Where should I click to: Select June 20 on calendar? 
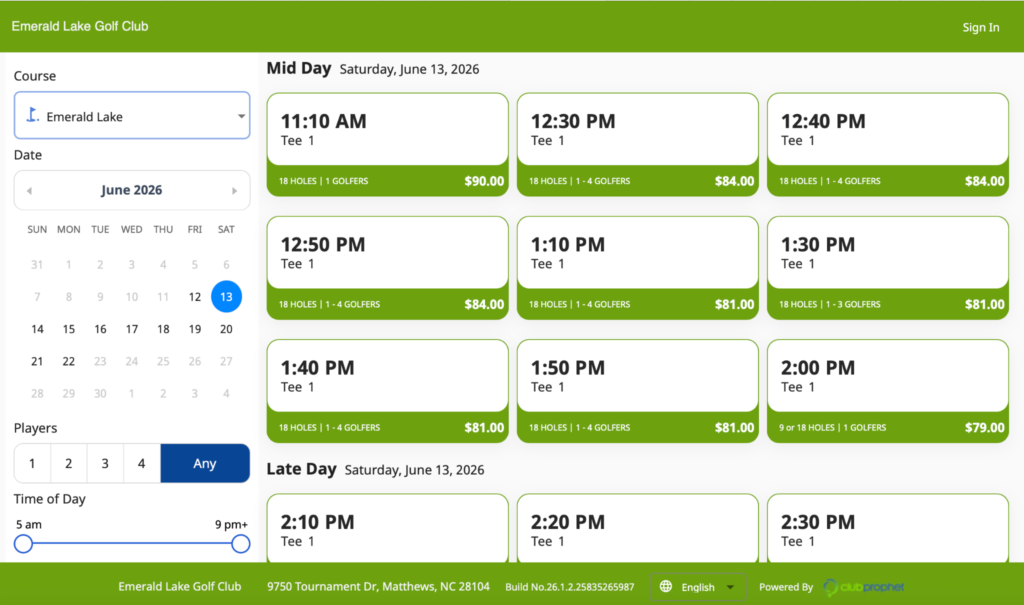click(x=226, y=329)
